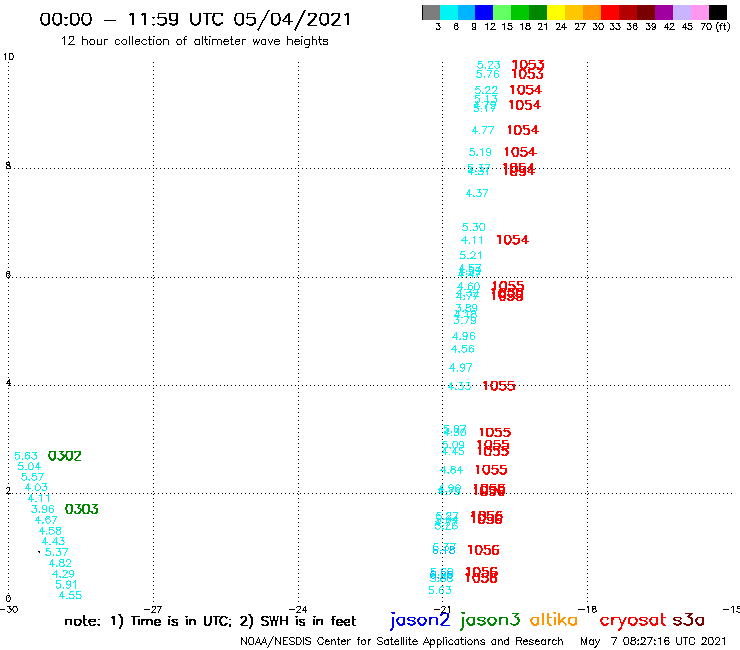The image size is (740, 650).
Task: Click the gray 3 ft legend swatch
Action: [431, 12]
